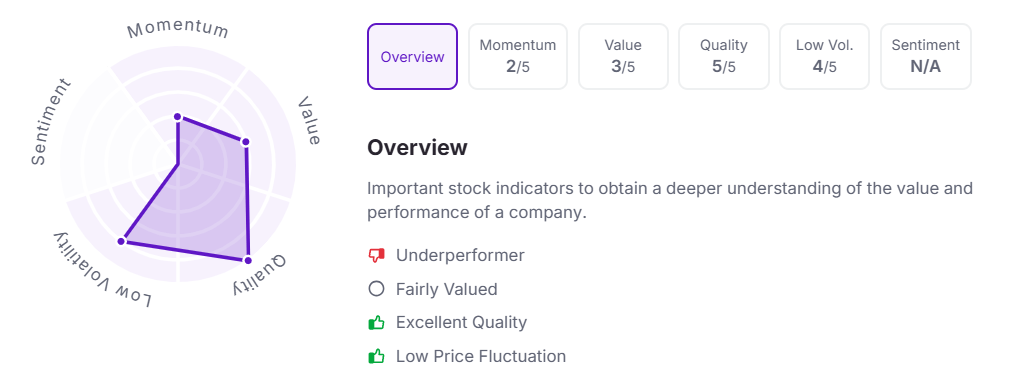Click the Quality data point on radar chart
The image size is (1013, 392).
pos(247,260)
